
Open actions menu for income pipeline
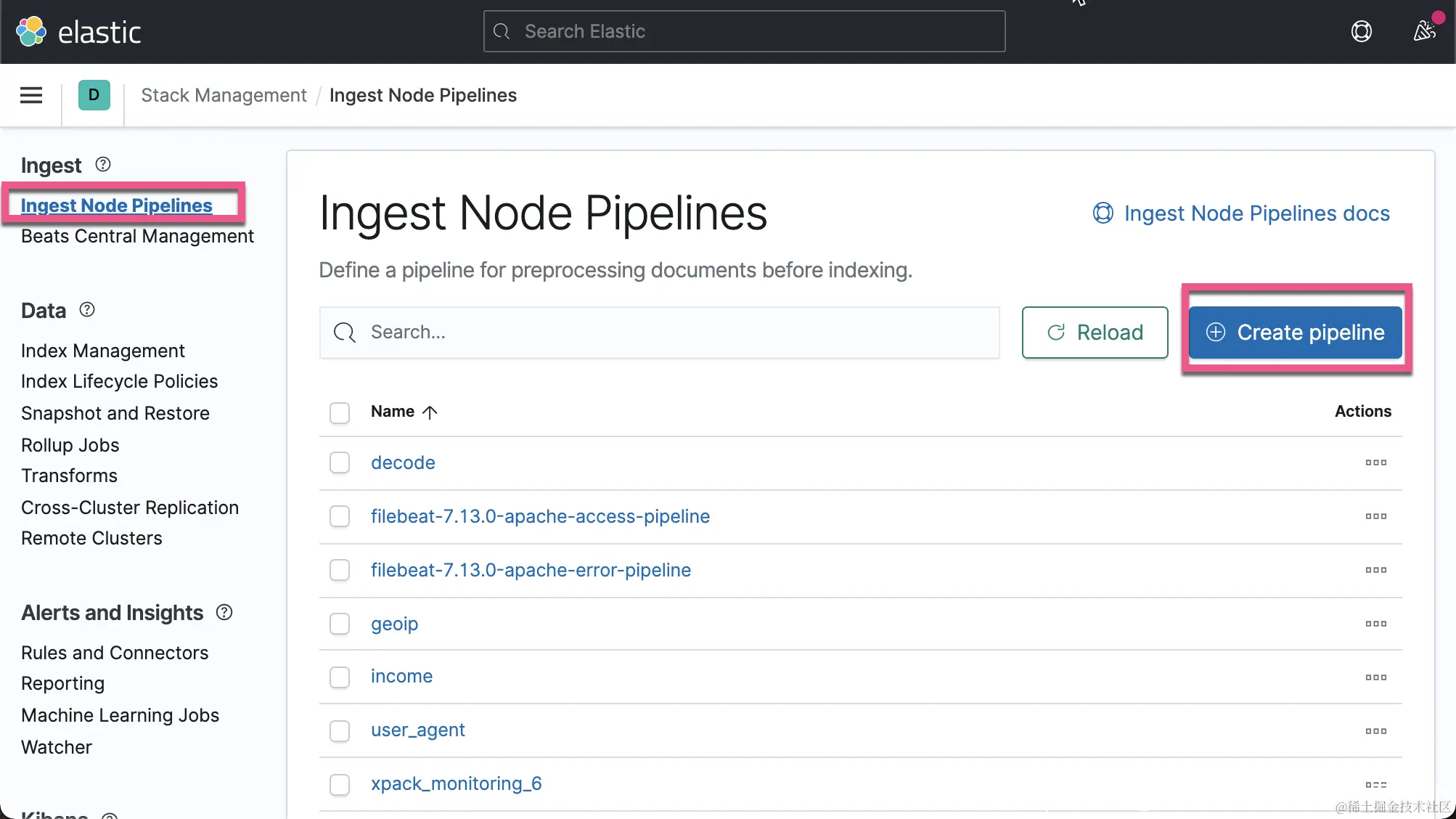tap(1375, 677)
